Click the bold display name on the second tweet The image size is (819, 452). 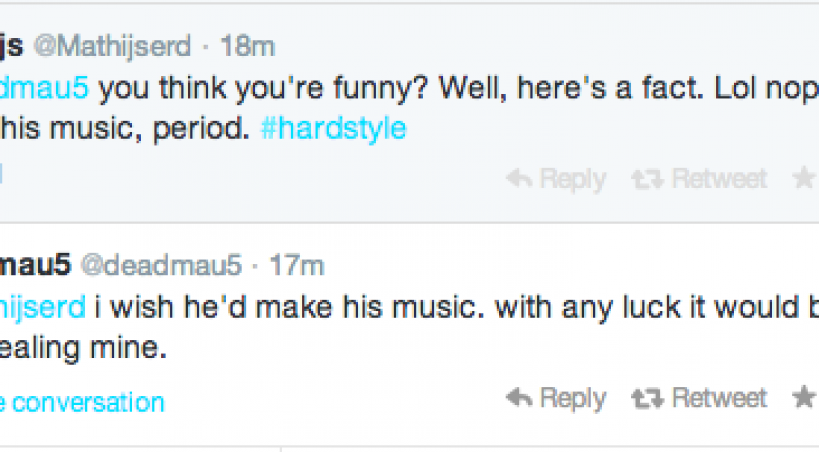pyautogui.click(x=35, y=265)
